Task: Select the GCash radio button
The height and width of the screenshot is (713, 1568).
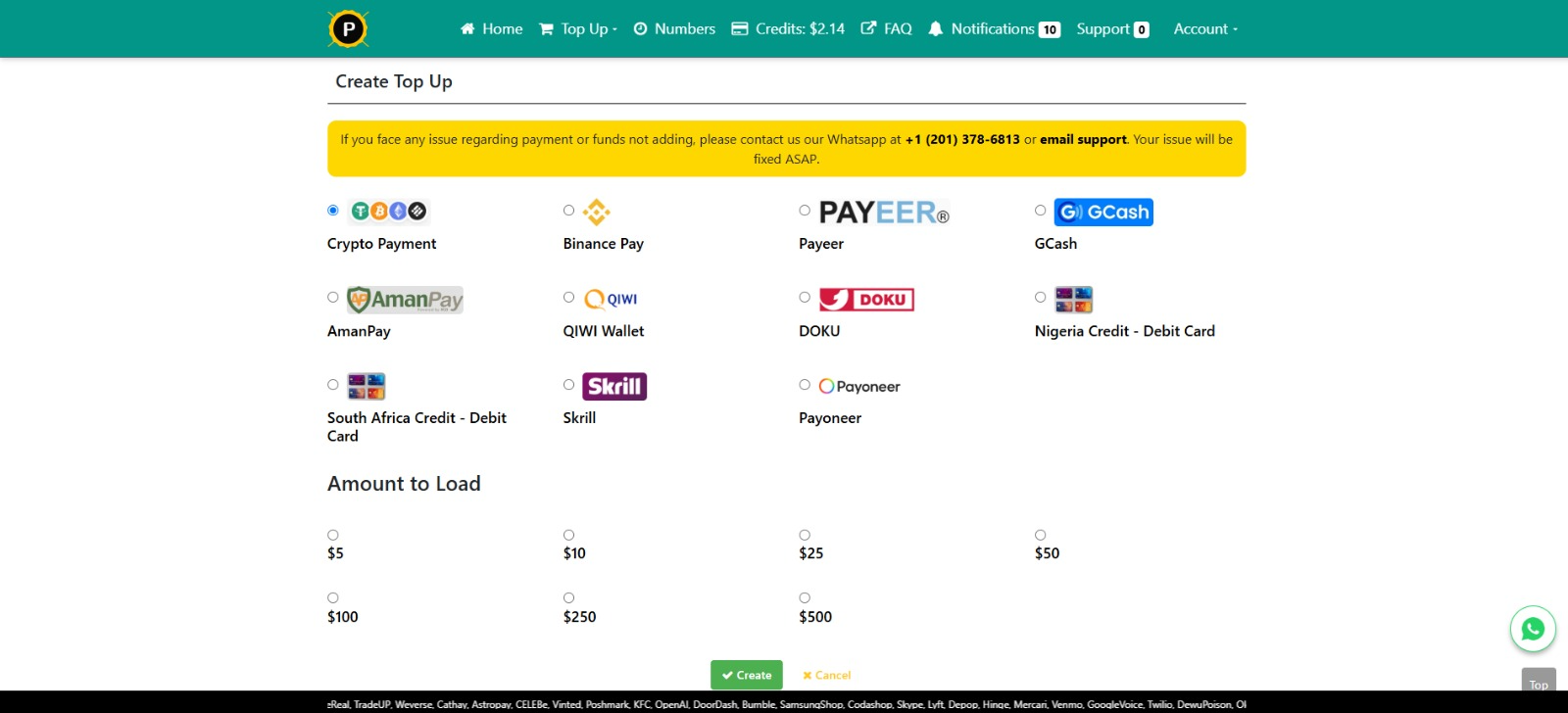Action: pos(1041,210)
